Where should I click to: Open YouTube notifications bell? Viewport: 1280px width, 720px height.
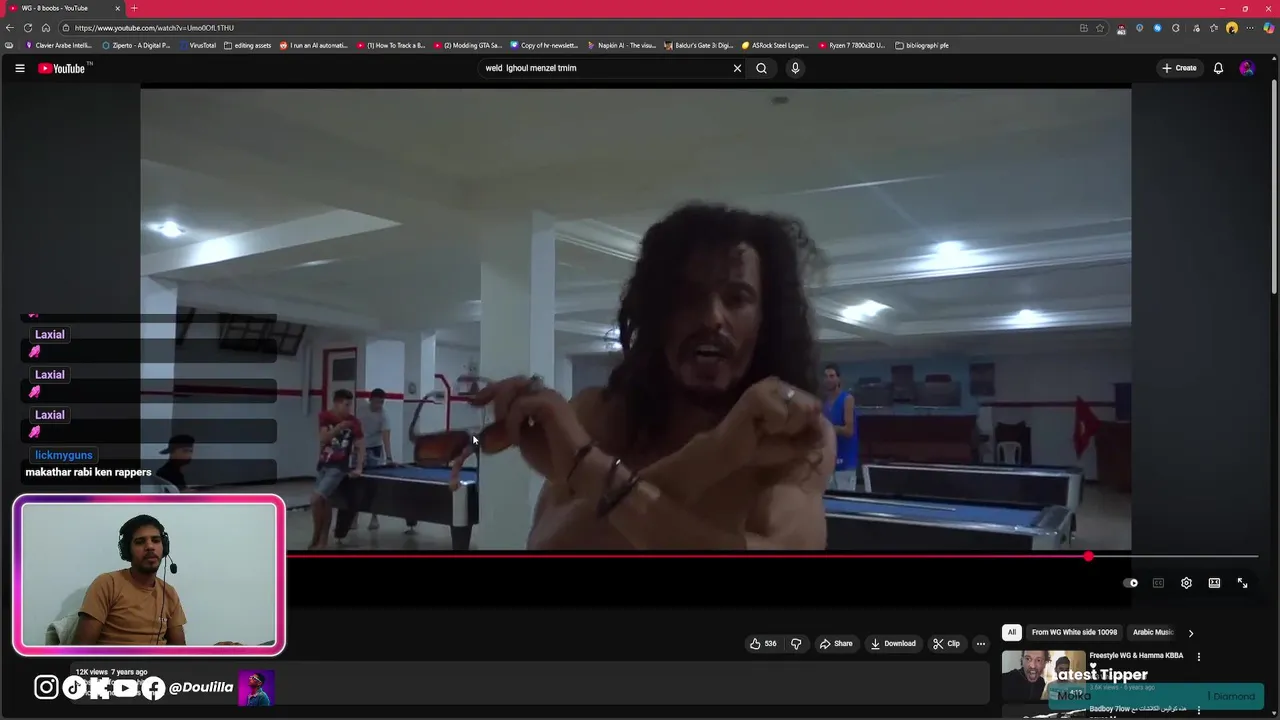[x=1218, y=68]
